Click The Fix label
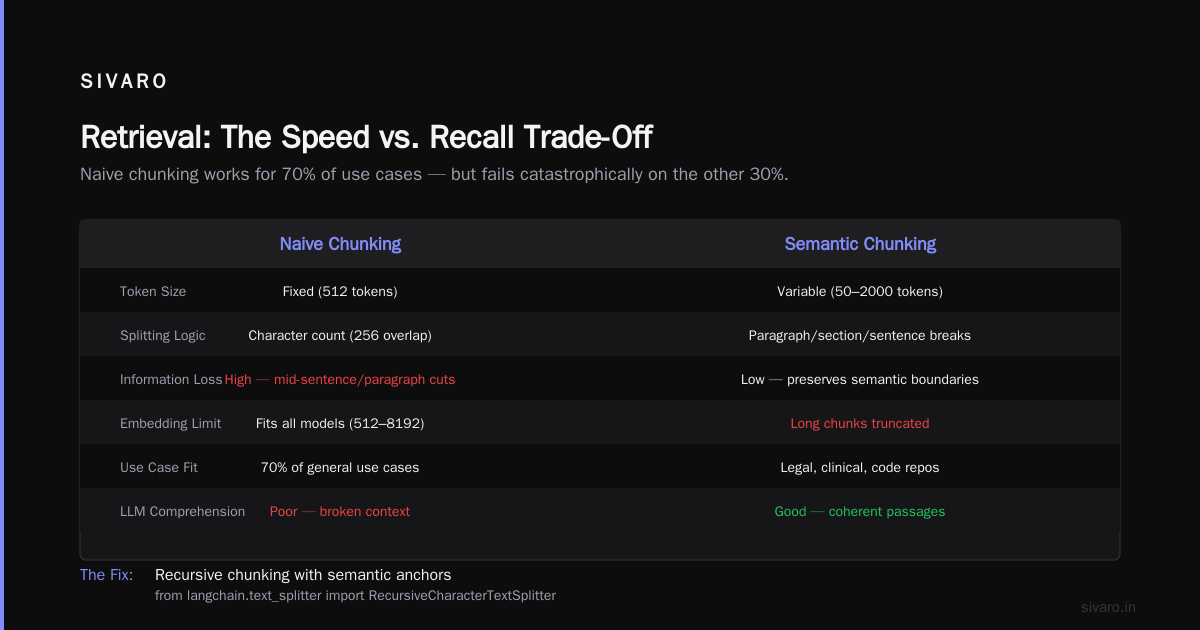The height and width of the screenshot is (630, 1200). click(x=107, y=575)
